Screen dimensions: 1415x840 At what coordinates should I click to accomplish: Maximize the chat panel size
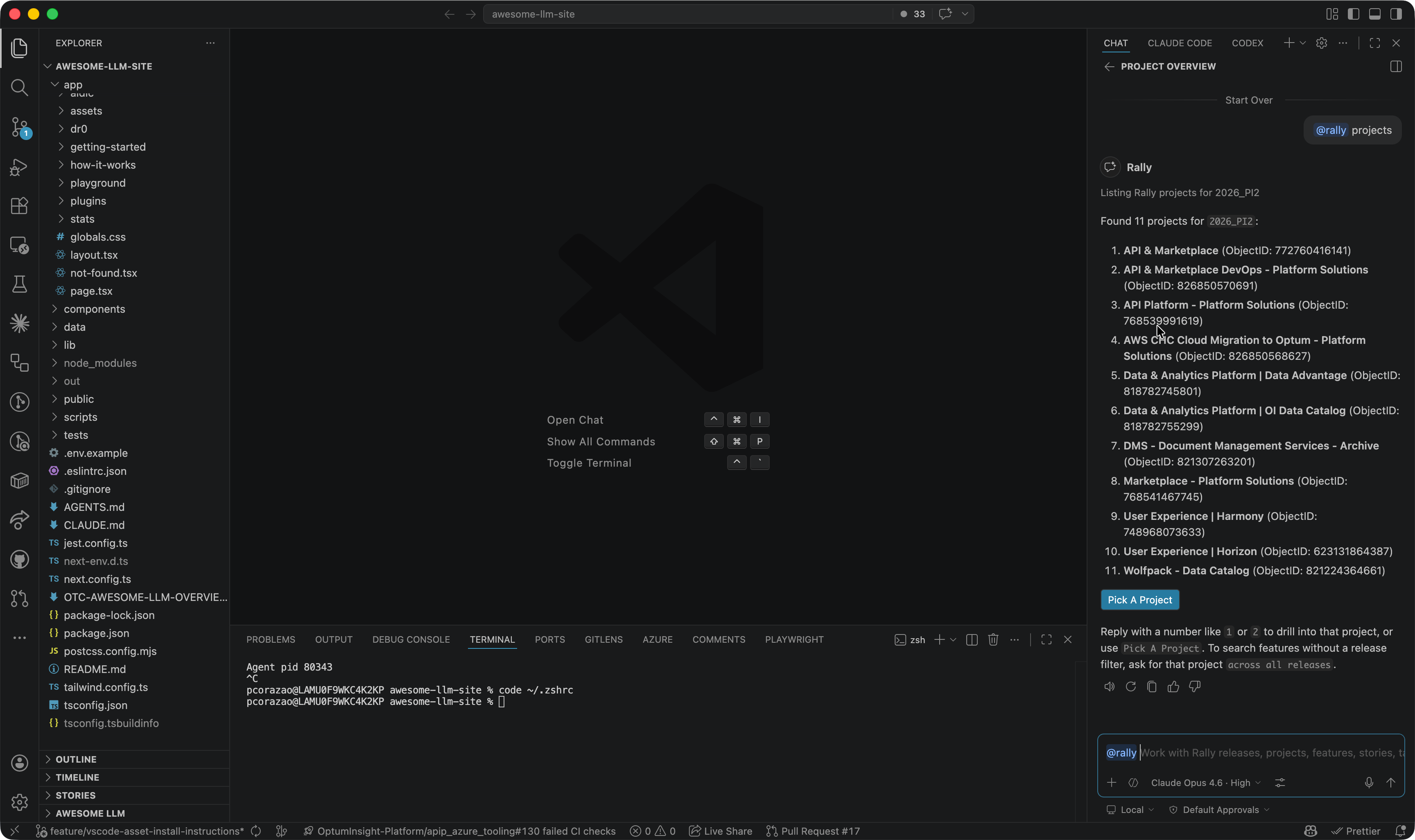coord(1374,43)
